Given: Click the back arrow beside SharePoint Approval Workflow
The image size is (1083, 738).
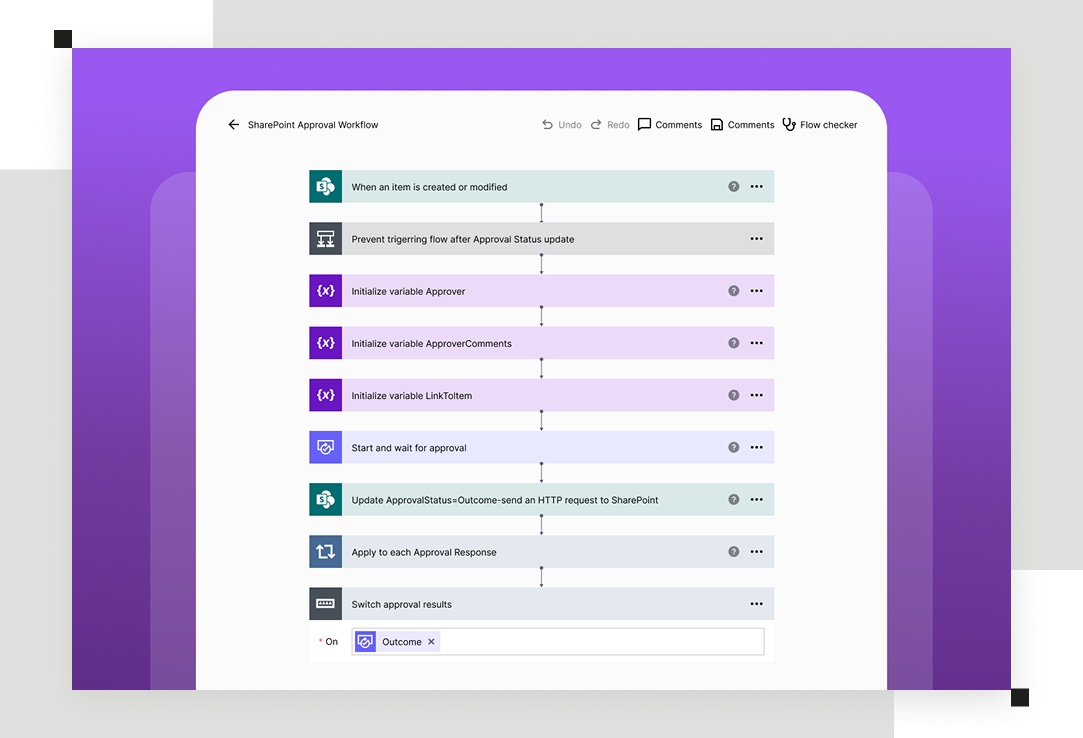Looking at the screenshot, I should pyautogui.click(x=234, y=125).
